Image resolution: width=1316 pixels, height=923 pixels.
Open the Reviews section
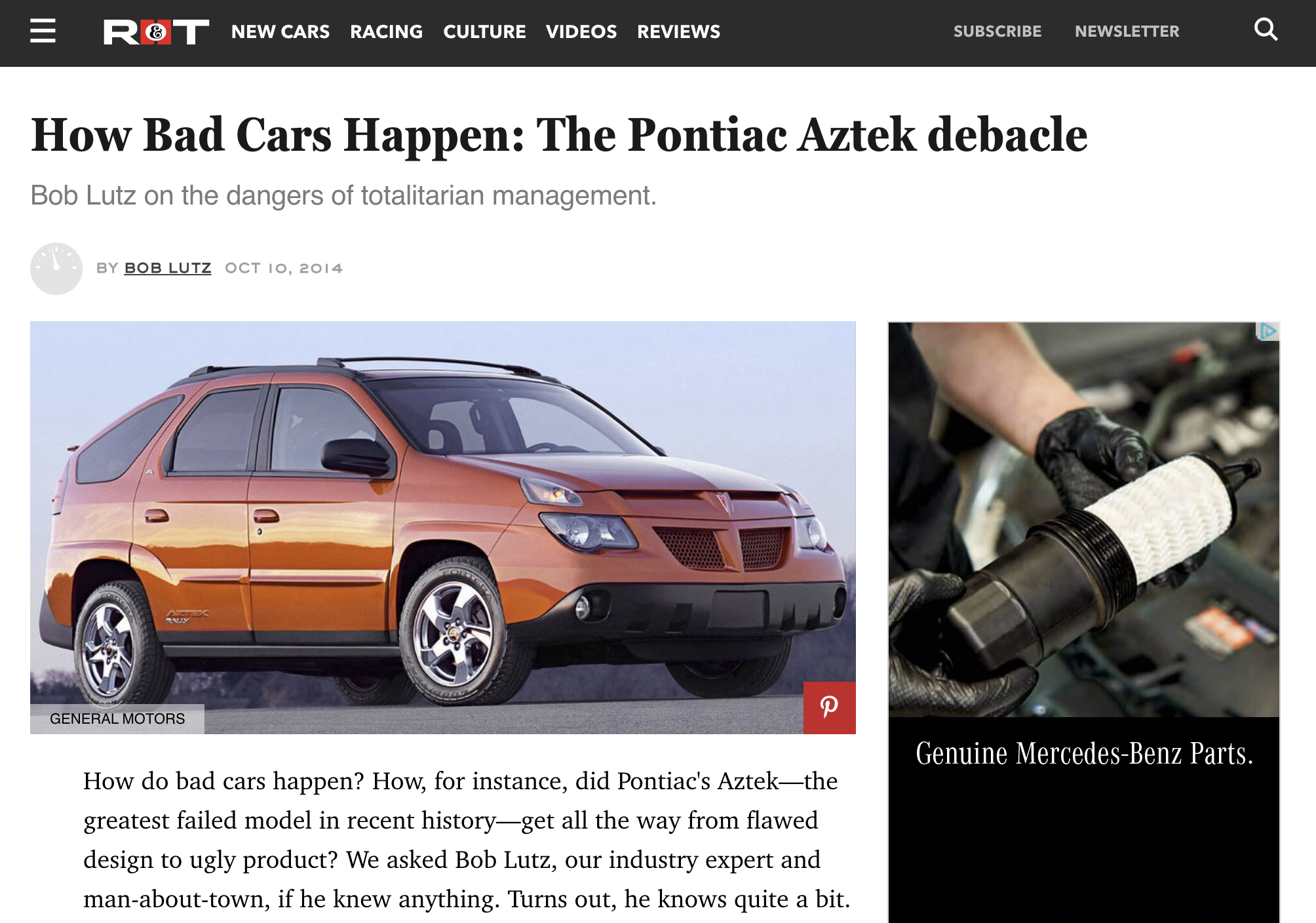point(678,31)
